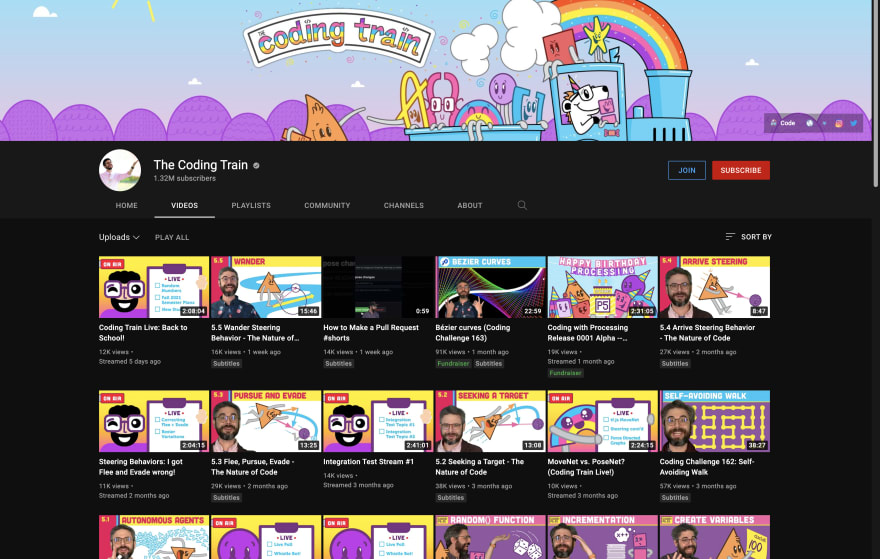Viewport: 880px width, 559px height.
Task: Click title 'How to Make a Pull Request #shorts'
Action: [x=371, y=333]
